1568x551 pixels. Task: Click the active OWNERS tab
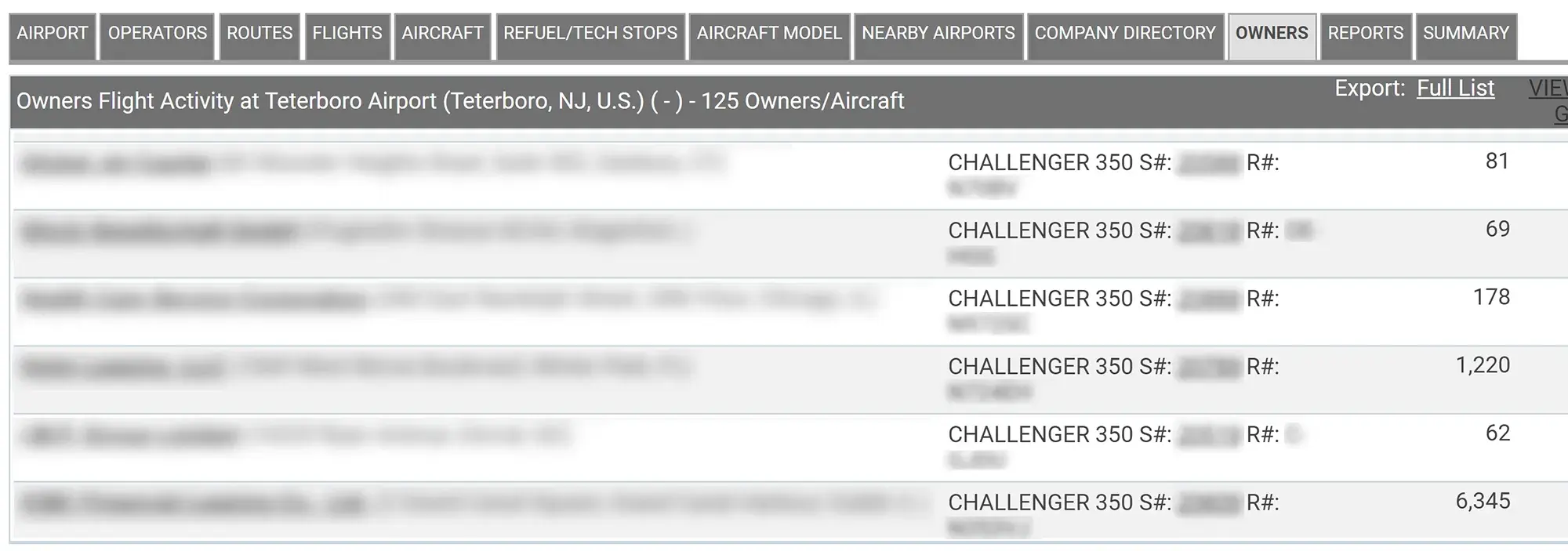coord(1272,34)
